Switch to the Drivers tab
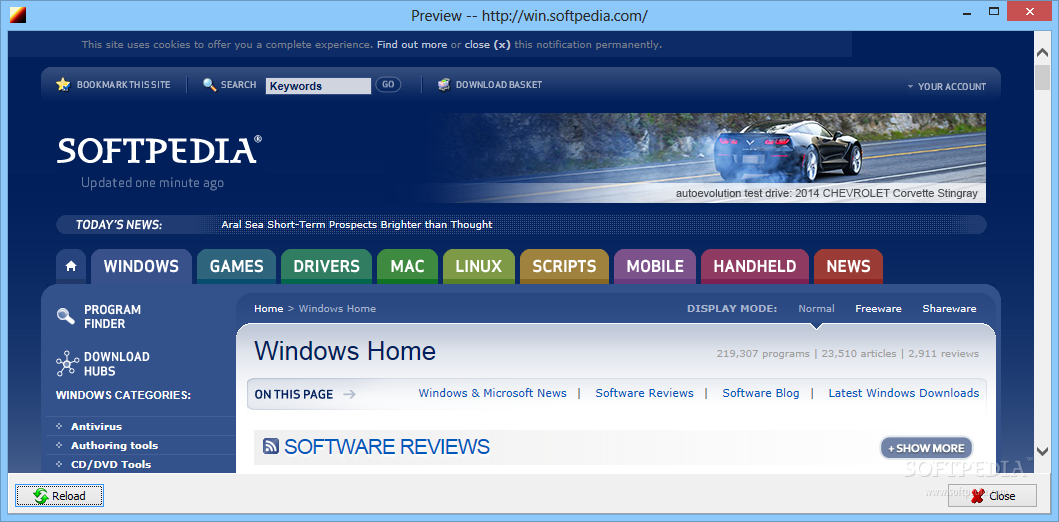This screenshot has height=522, width=1059. [x=326, y=266]
